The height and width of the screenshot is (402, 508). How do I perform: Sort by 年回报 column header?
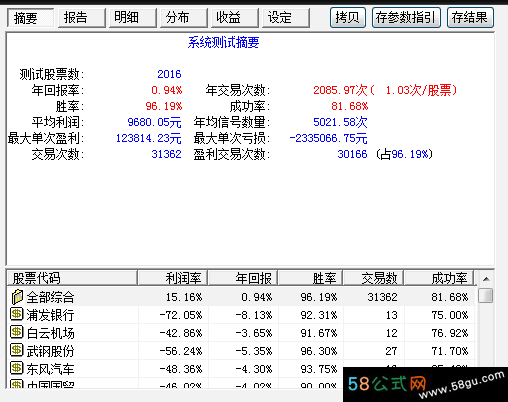[x=243, y=278]
